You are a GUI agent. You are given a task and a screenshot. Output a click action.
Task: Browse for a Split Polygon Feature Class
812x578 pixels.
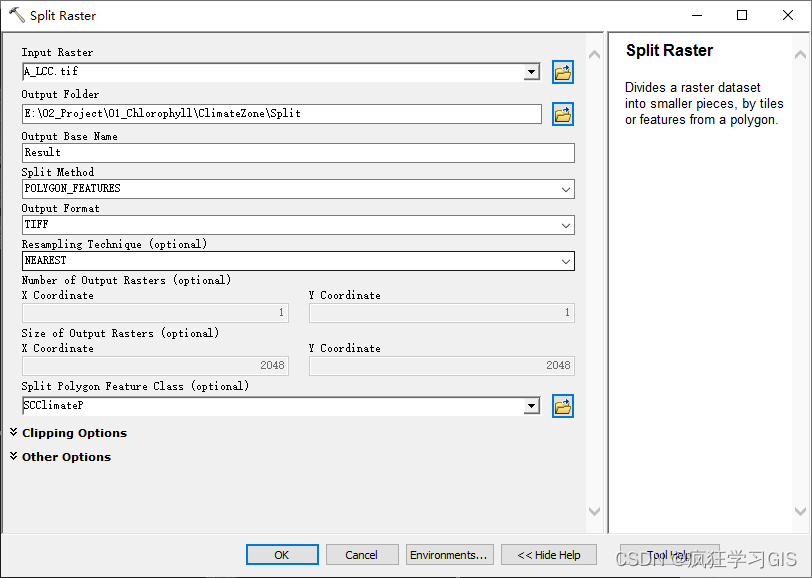click(x=562, y=405)
